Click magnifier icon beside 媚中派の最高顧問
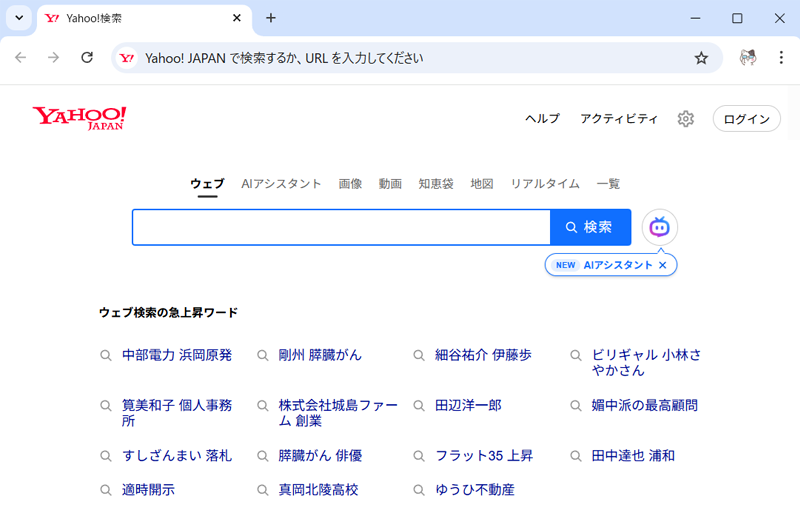The height and width of the screenshot is (522, 800). tap(576, 406)
